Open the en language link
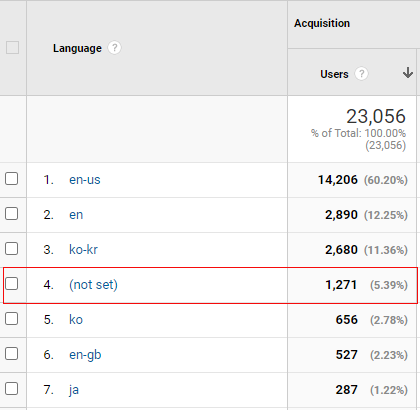420x410 pixels. point(76,215)
